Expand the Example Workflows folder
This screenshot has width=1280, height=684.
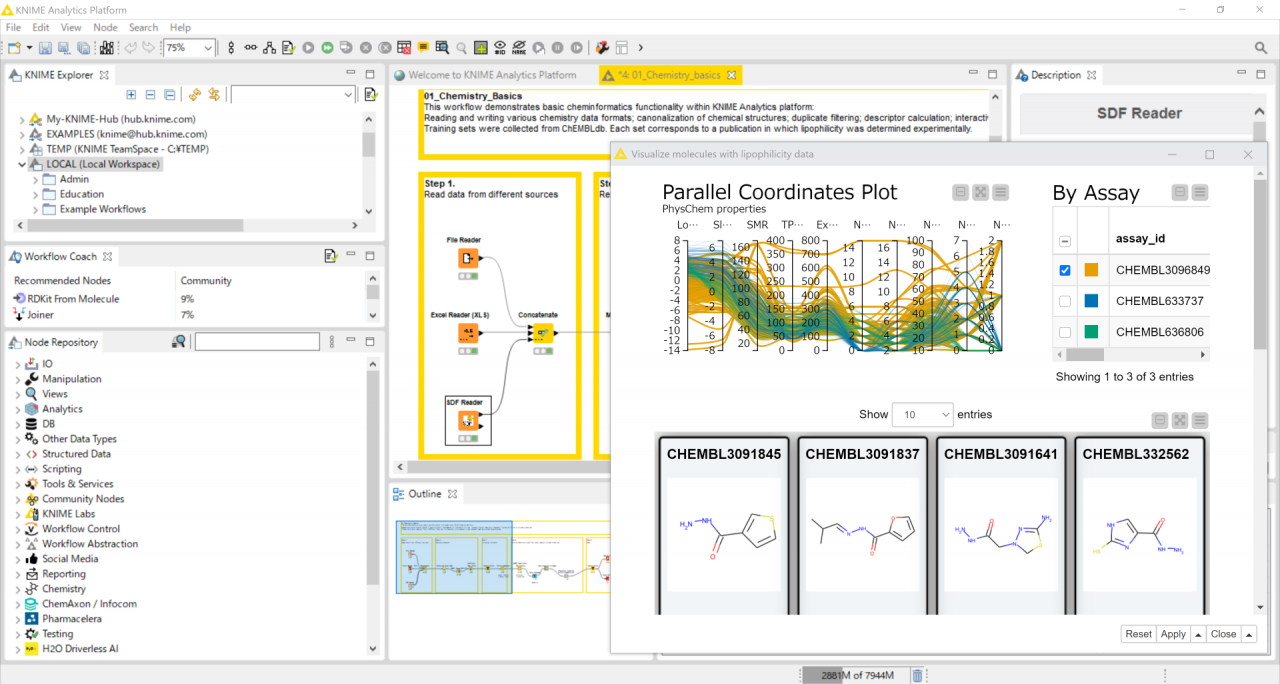tap(36, 209)
